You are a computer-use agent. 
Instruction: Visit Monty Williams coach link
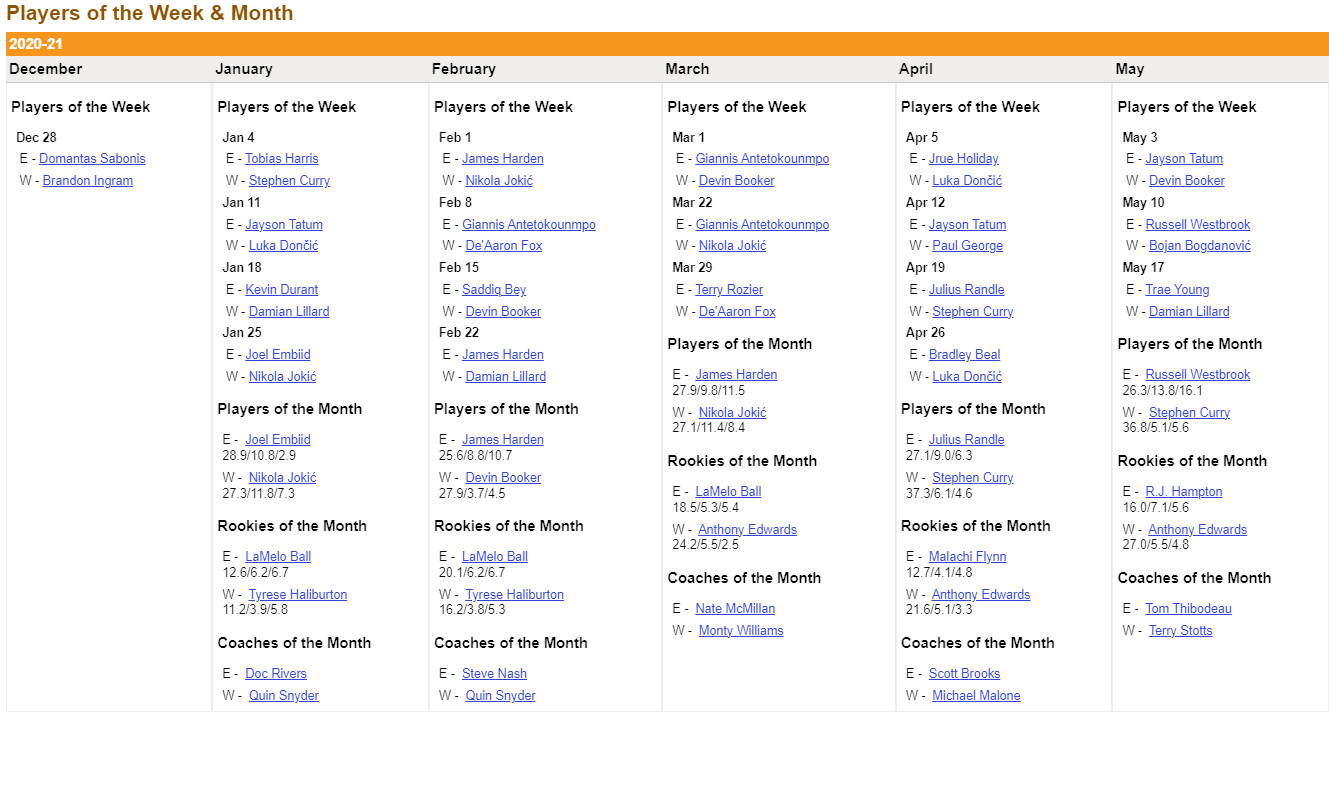pos(741,631)
